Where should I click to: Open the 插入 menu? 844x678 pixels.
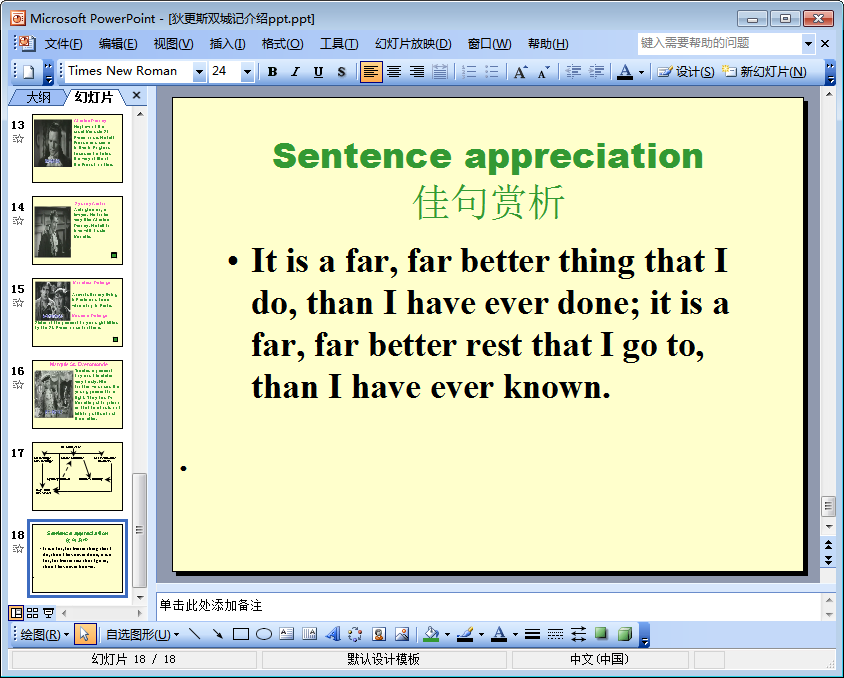point(227,44)
